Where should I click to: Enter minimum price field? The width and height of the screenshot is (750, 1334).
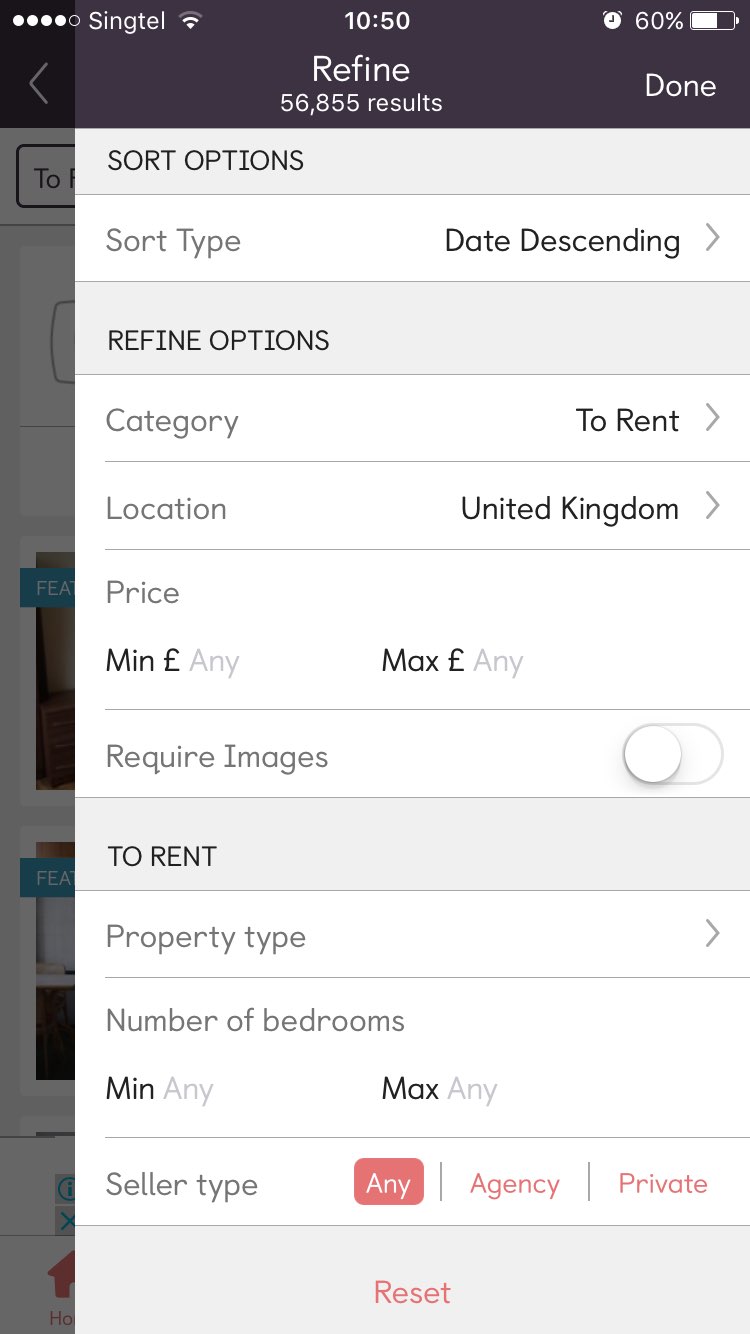pyautogui.click(x=214, y=661)
